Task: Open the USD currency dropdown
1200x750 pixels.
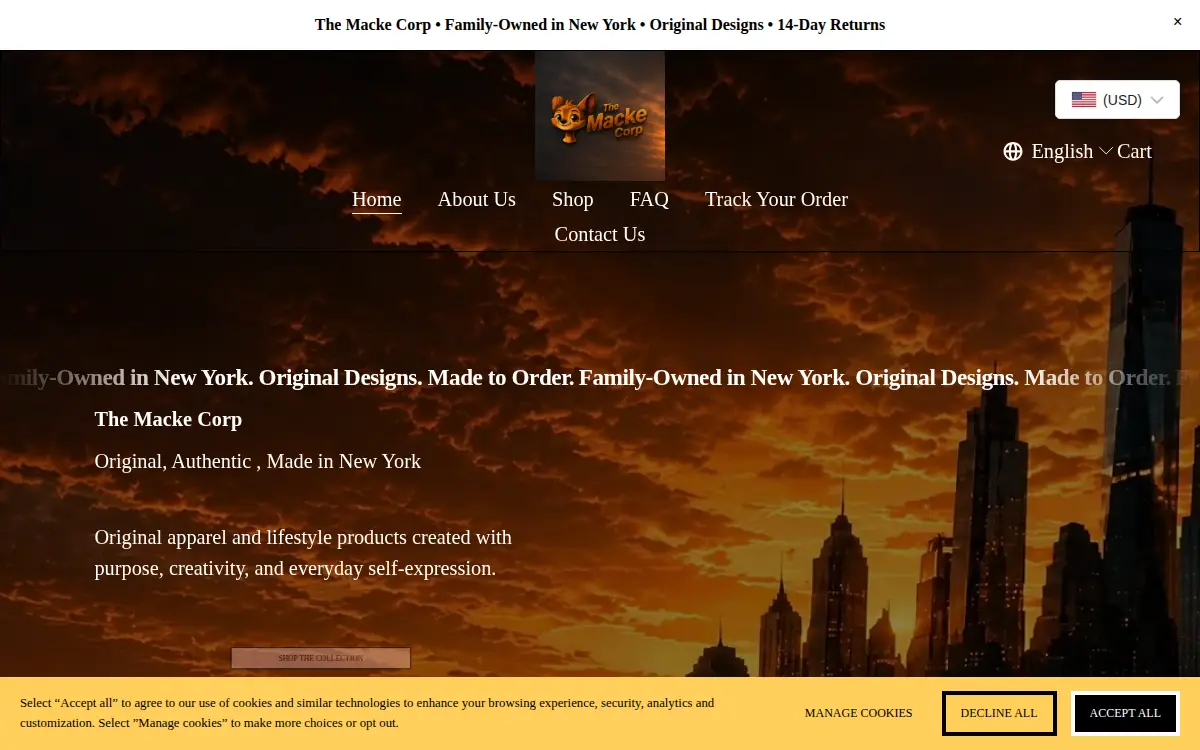Action: (1117, 100)
